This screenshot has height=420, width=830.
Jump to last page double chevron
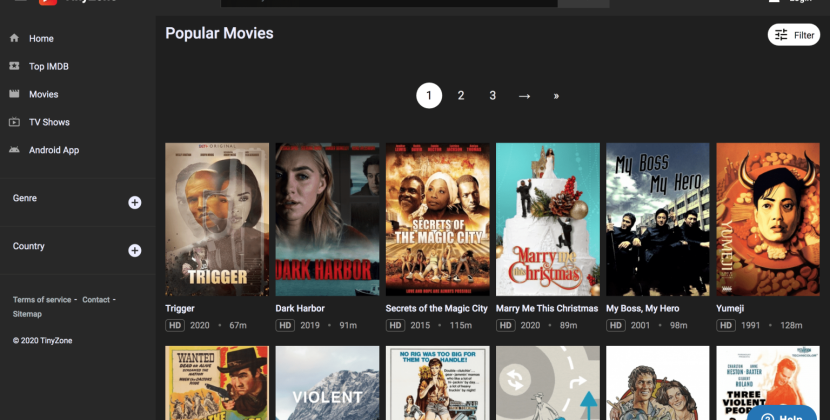coord(556,96)
